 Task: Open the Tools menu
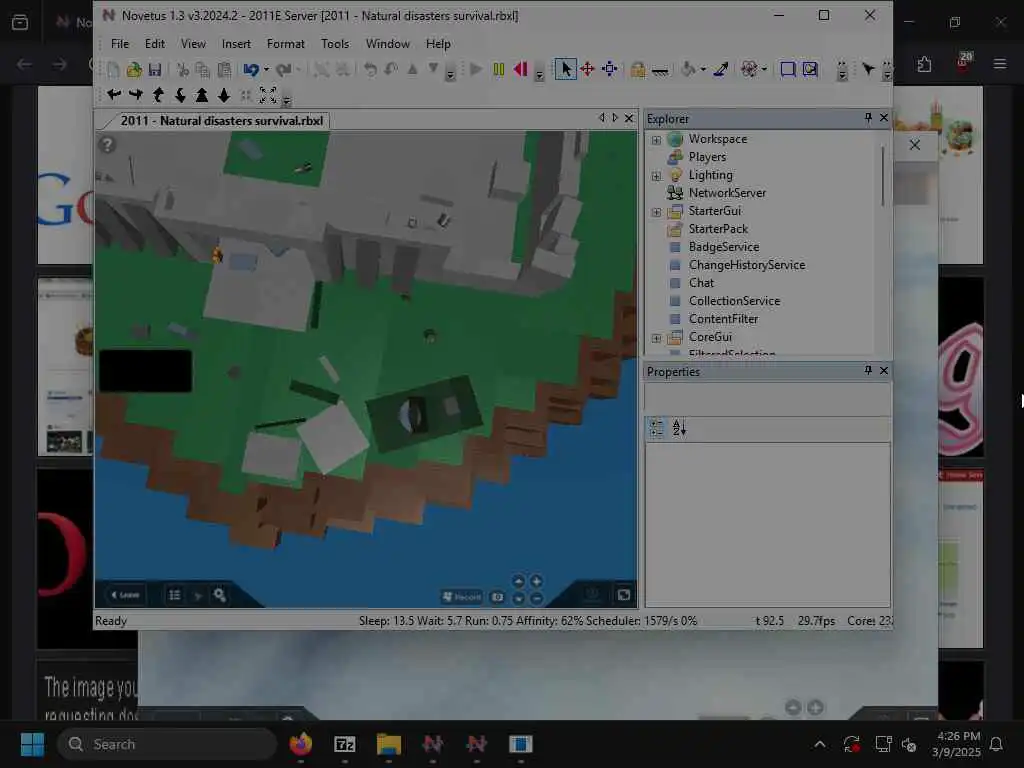click(335, 44)
